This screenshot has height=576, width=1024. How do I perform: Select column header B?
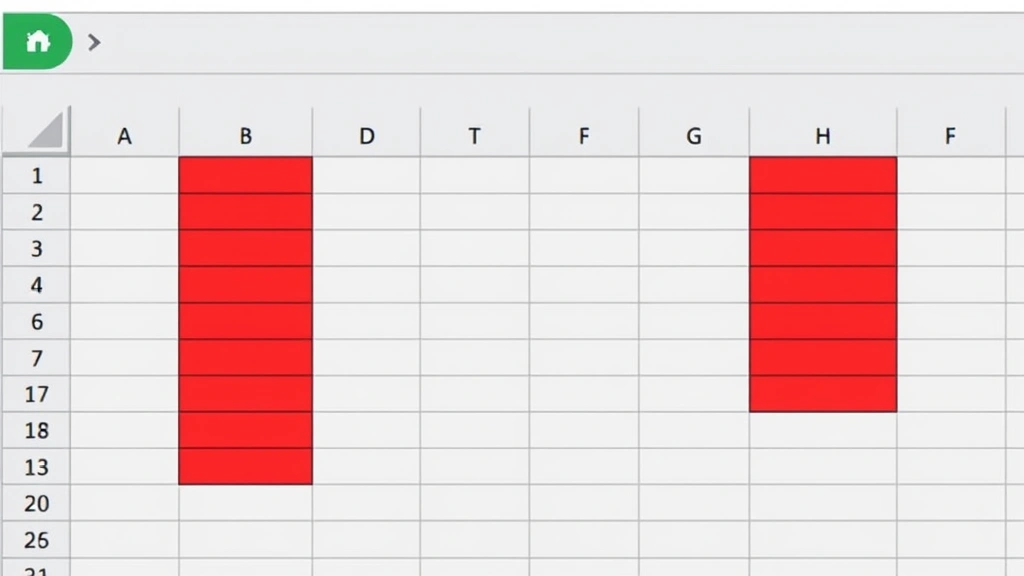coord(245,135)
